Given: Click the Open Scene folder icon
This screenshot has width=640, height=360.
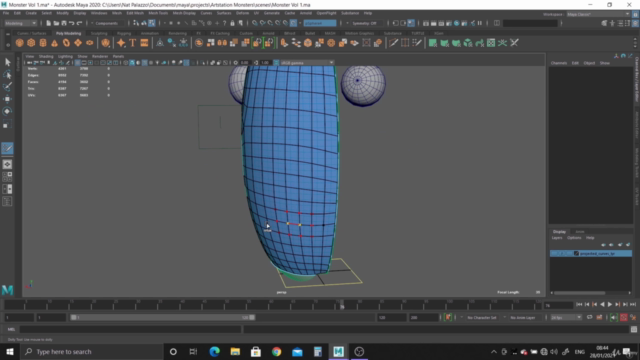Looking at the screenshot, I should (x=56, y=23).
